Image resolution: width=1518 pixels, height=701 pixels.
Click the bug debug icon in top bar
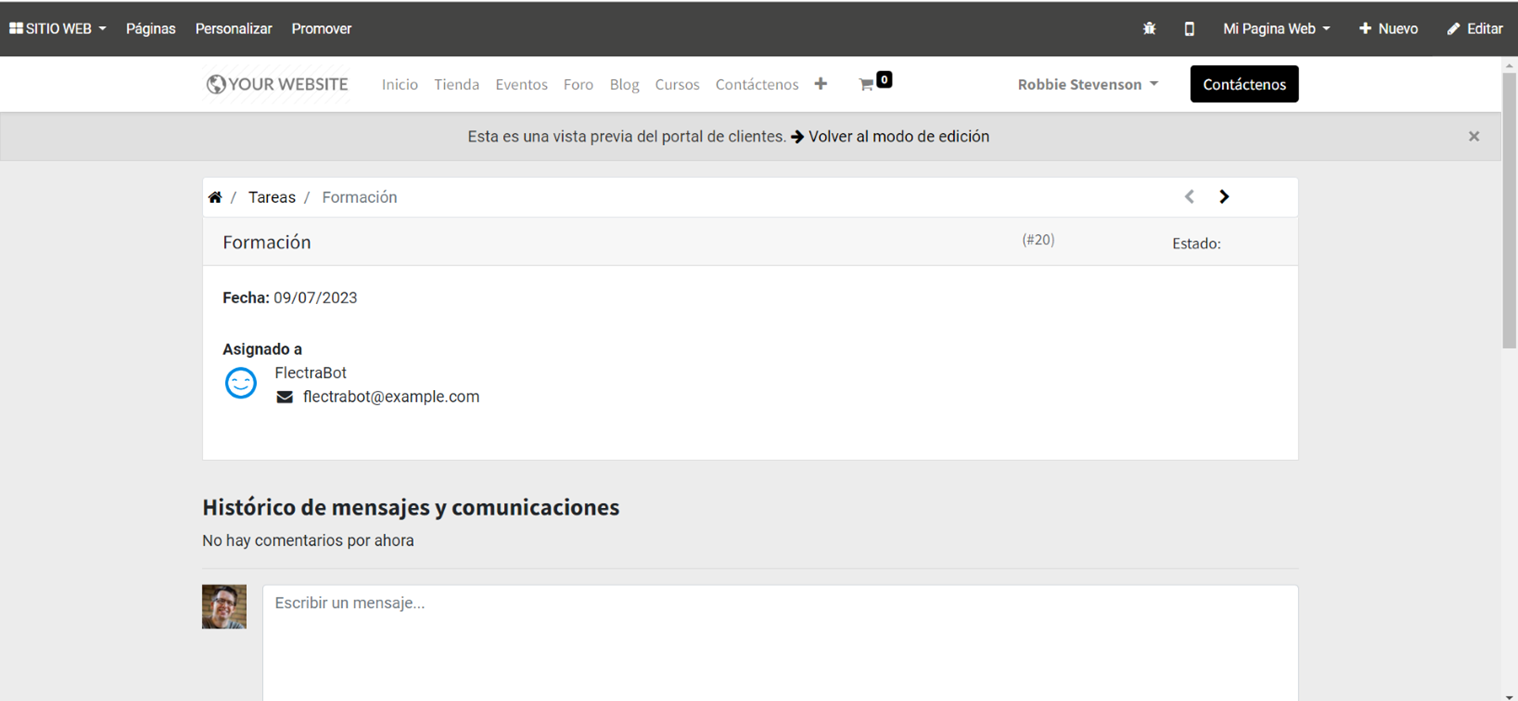[x=1149, y=29]
